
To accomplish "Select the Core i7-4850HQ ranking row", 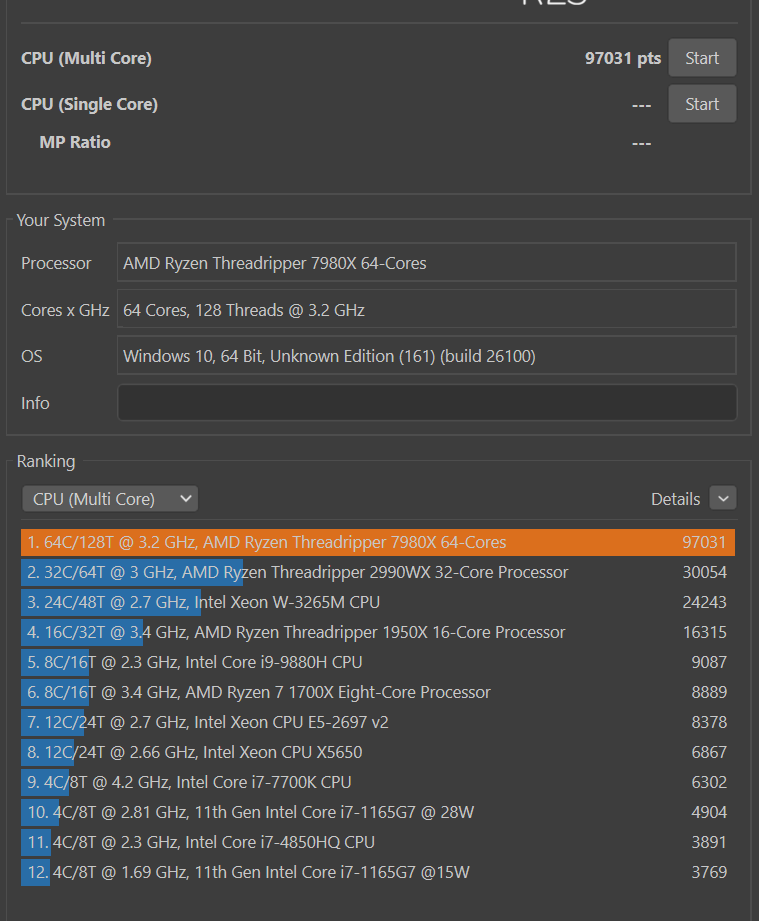I will click(377, 842).
